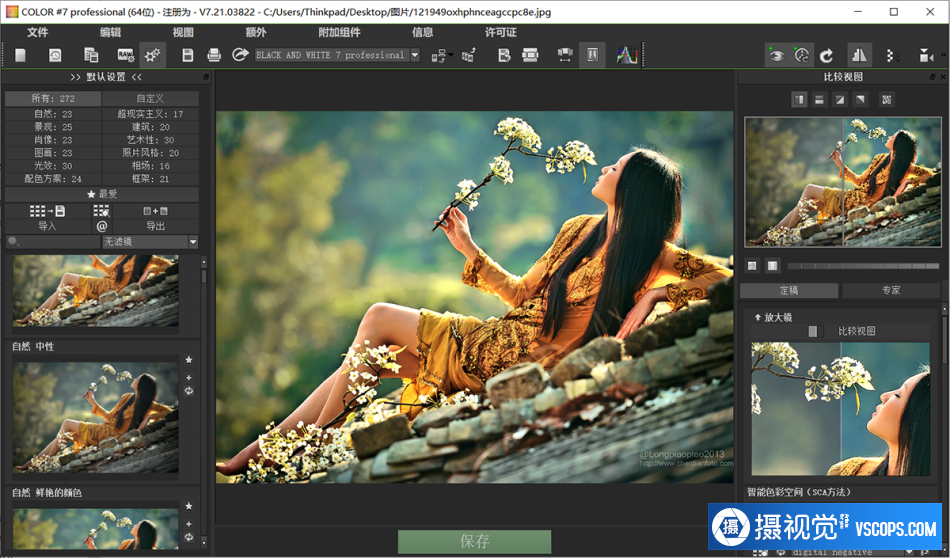
Task: Open the 编辑 menu
Action: point(110,32)
